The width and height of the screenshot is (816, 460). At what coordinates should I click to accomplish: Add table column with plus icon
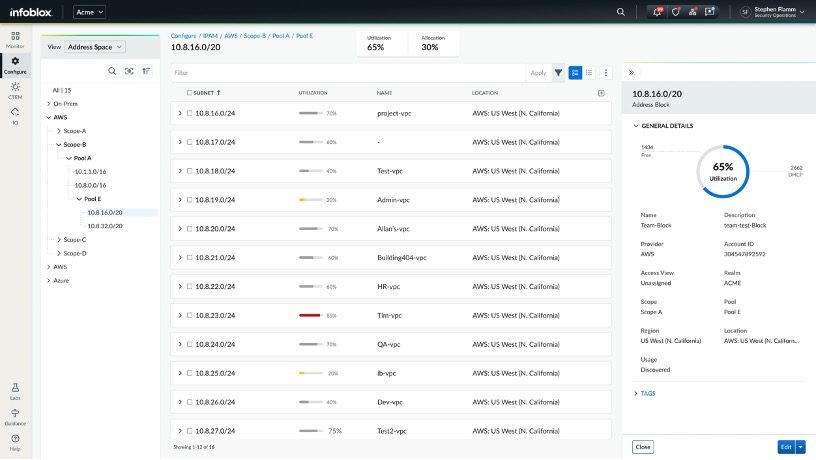[601, 93]
